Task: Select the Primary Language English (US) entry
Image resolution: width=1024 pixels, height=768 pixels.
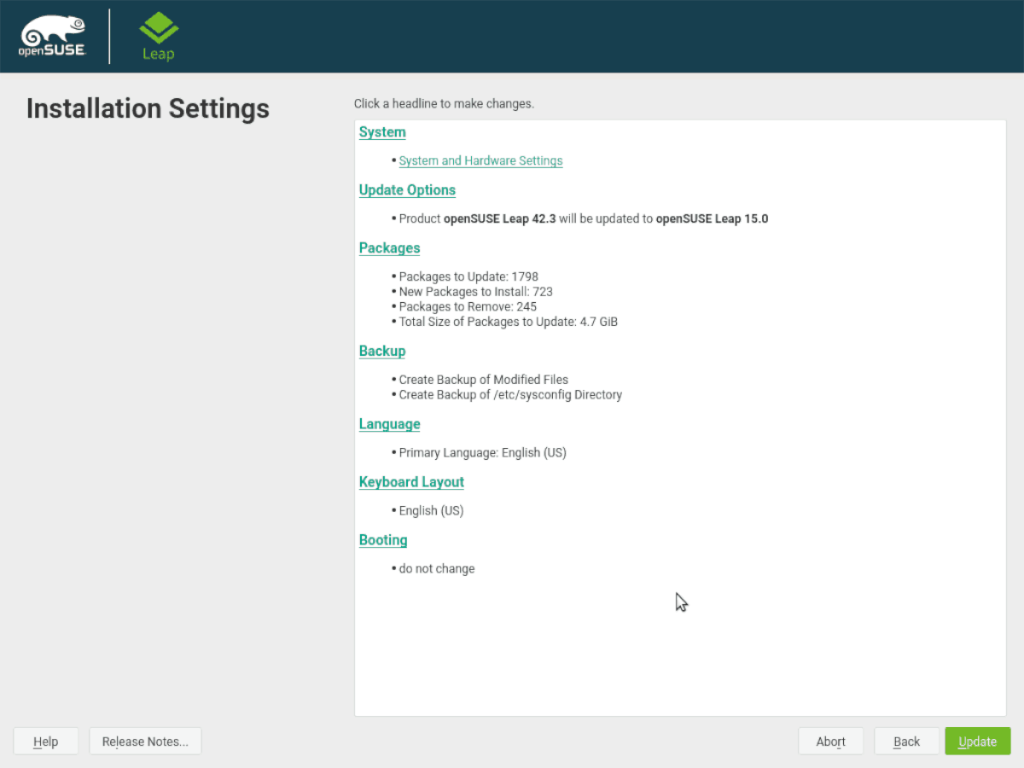Action: [482, 452]
